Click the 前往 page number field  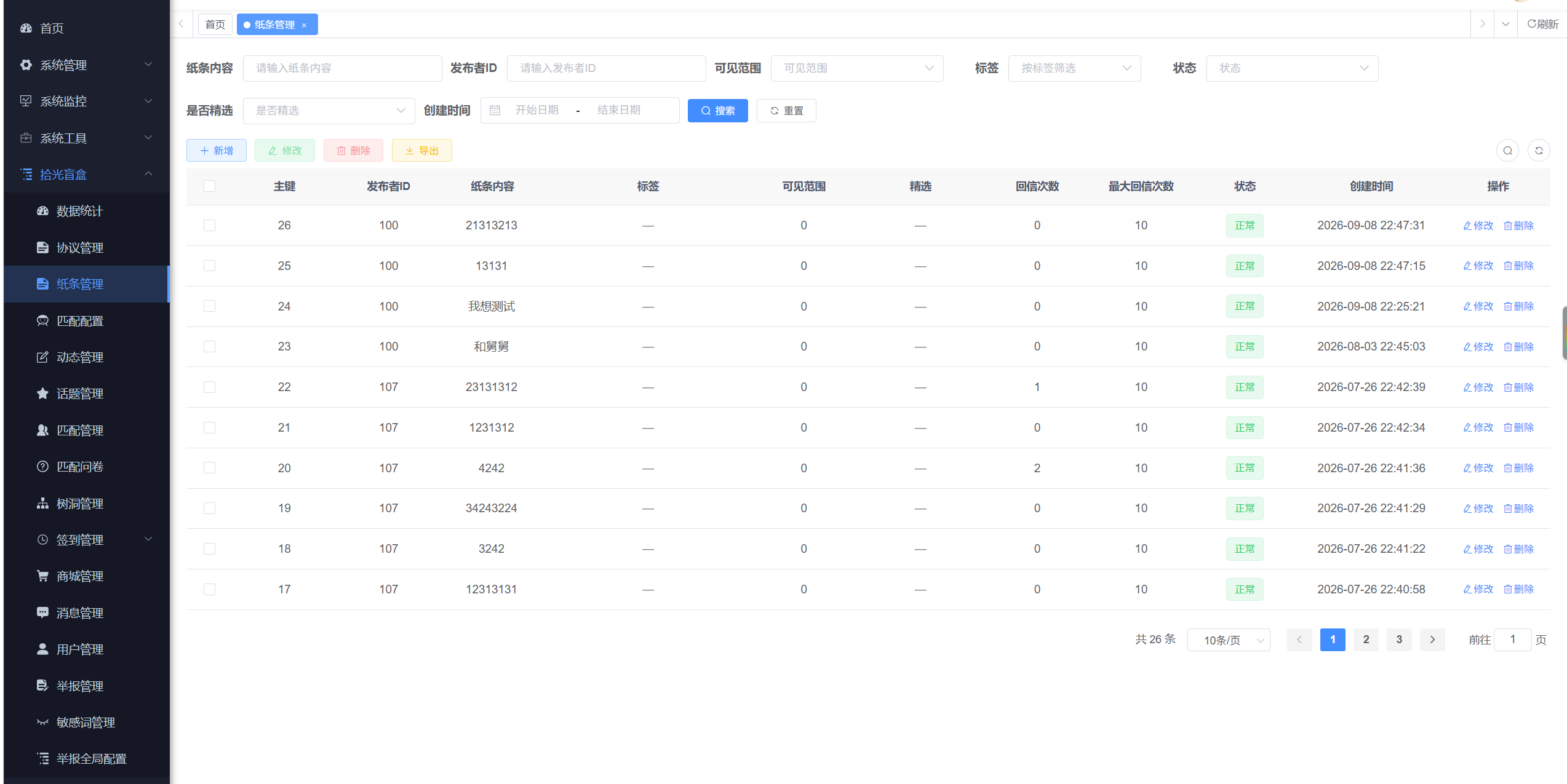(x=1513, y=639)
